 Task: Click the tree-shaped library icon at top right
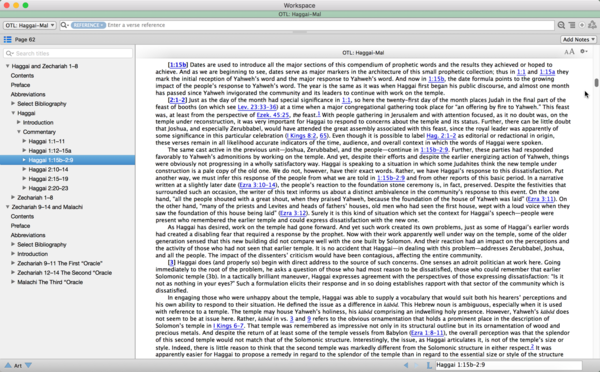tap(592, 25)
